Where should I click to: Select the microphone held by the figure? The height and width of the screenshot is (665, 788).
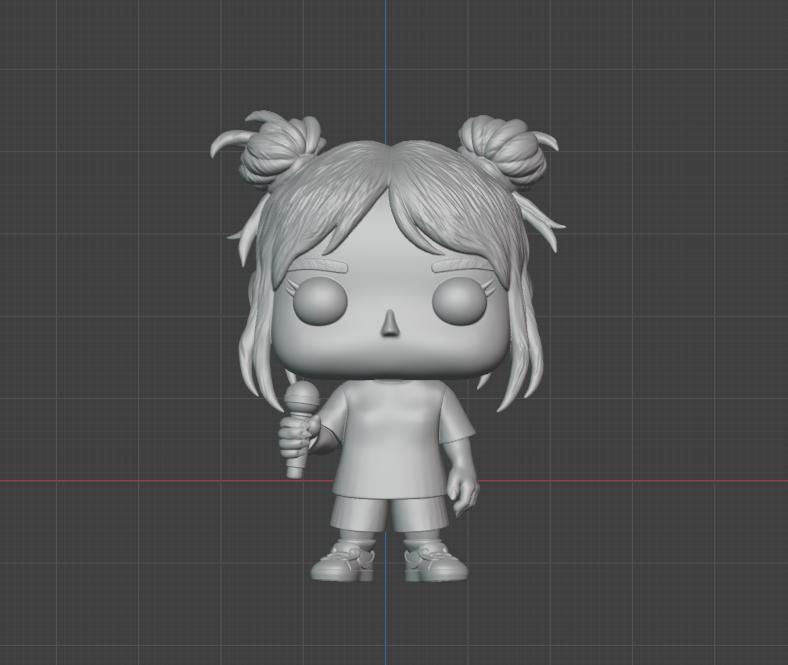(x=301, y=430)
